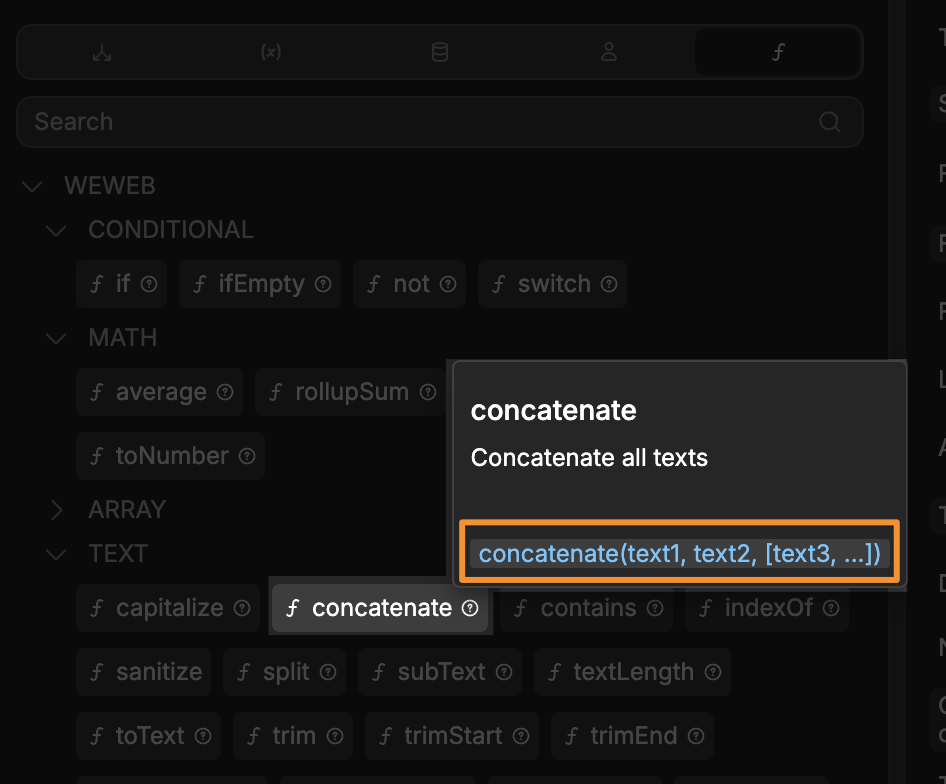Viewport: 946px width, 784px height.
Task: Collapse the WEWEB section
Action: (x=32, y=186)
